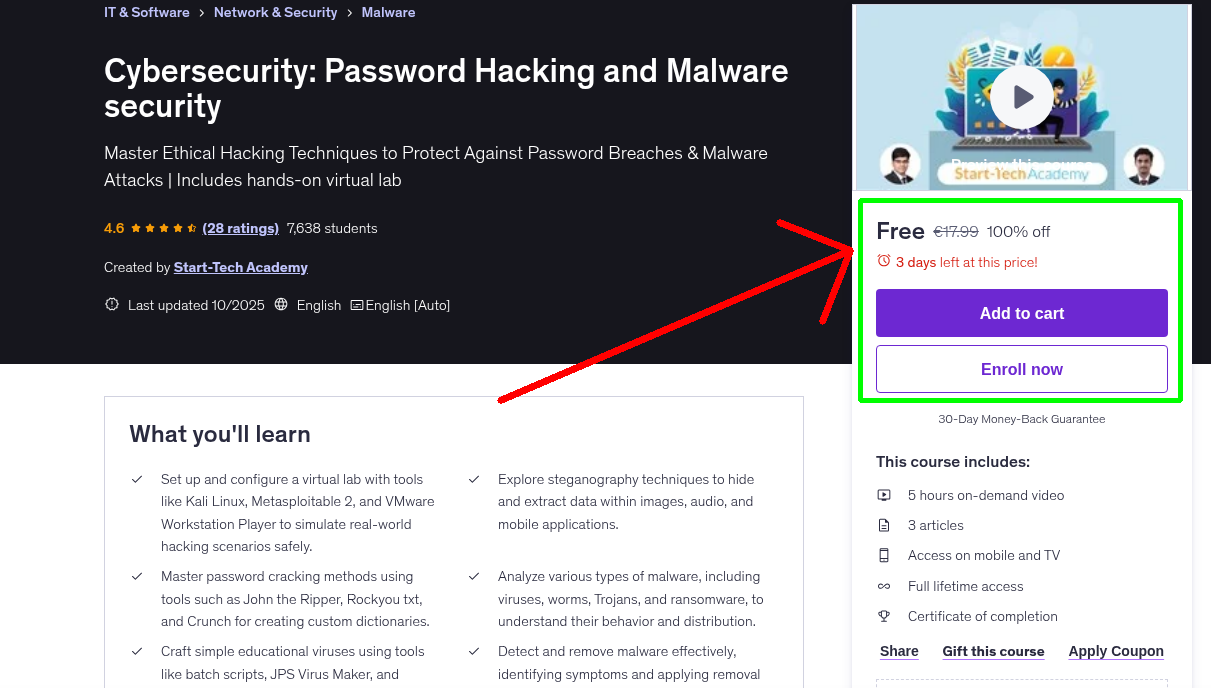Click the globe icon next to English
The height and width of the screenshot is (688, 1211).
pos(281,305)
